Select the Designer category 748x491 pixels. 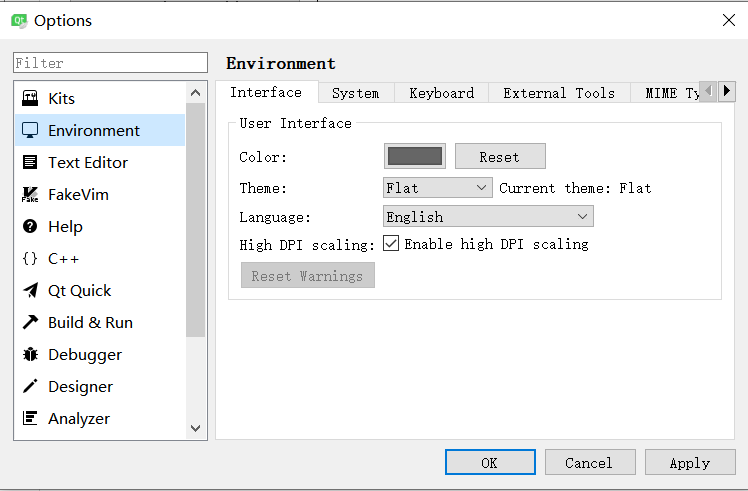[100, 386]
